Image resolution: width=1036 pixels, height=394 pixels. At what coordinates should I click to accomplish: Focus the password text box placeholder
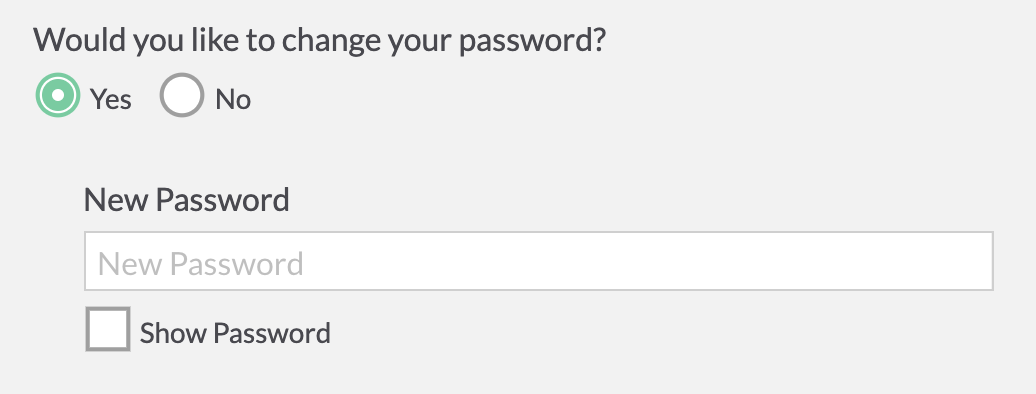[201, 264]
